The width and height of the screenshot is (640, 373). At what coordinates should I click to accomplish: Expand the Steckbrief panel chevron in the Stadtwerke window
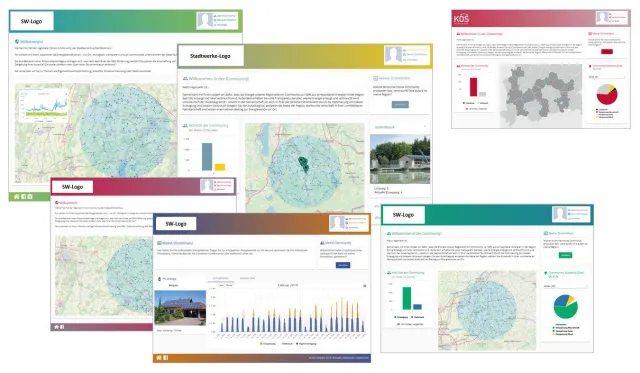424,127
